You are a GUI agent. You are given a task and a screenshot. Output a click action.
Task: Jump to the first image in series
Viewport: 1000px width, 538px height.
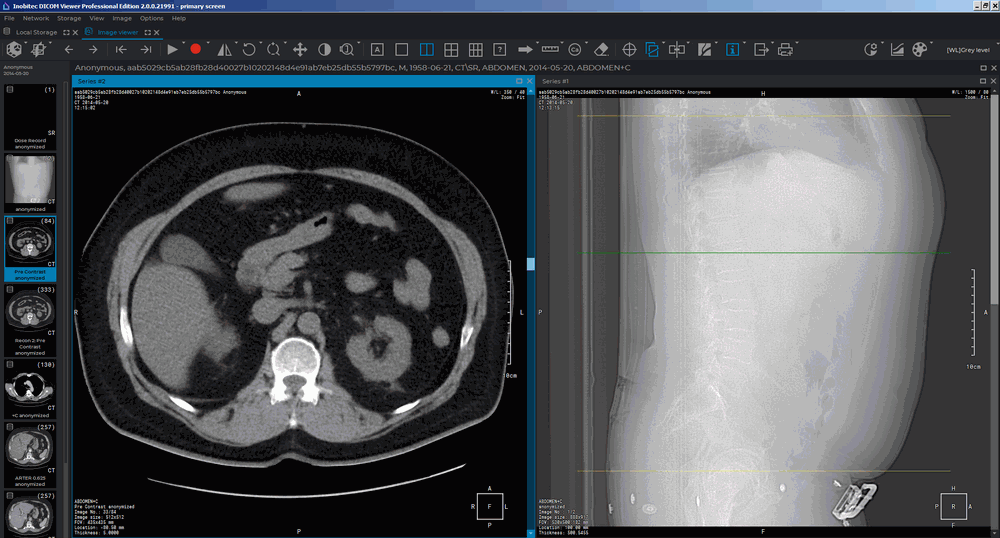pos(121,49)
